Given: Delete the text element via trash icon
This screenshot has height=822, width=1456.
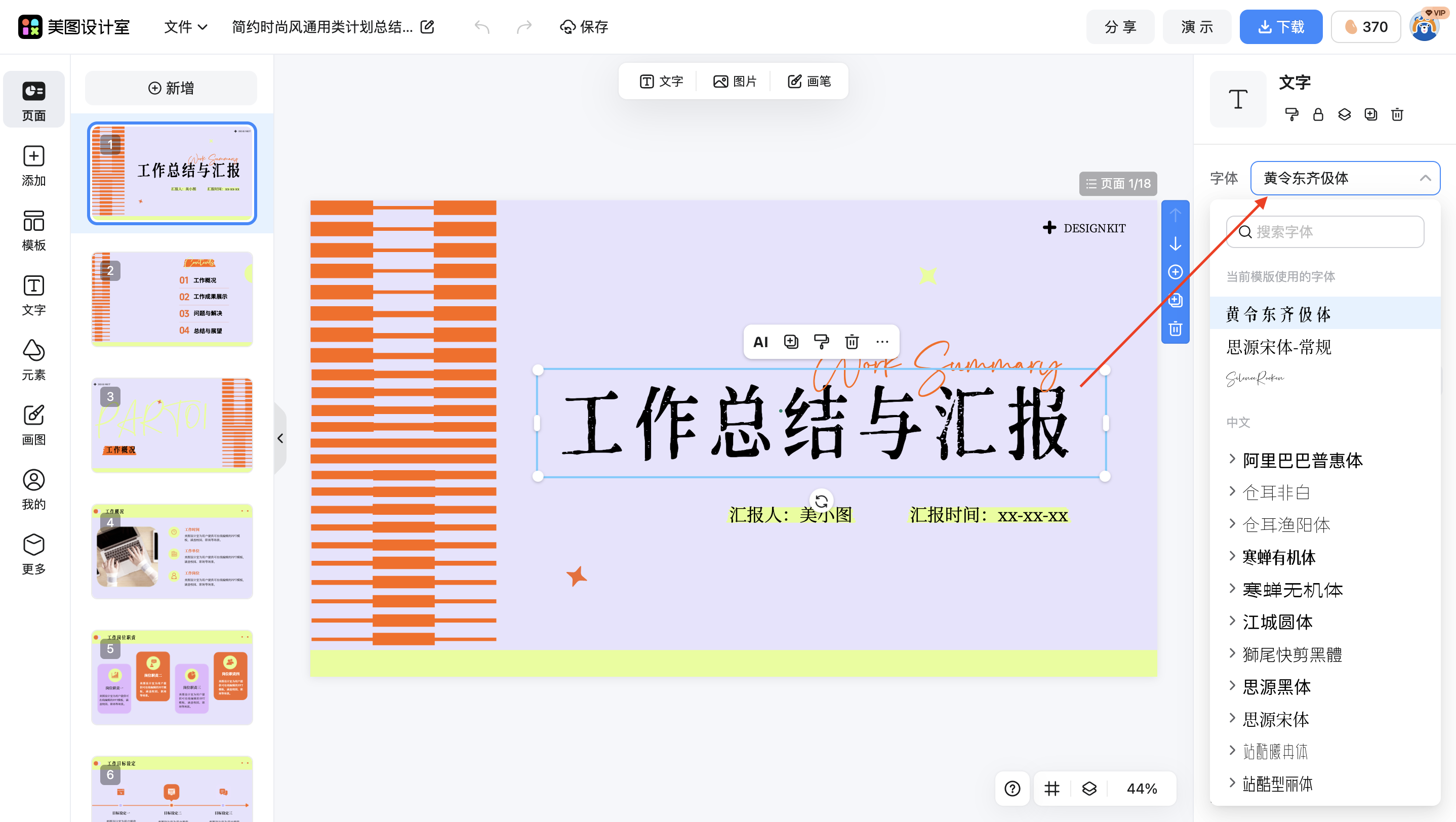Looking at the screenshot, I should [x=1397, y=115].
